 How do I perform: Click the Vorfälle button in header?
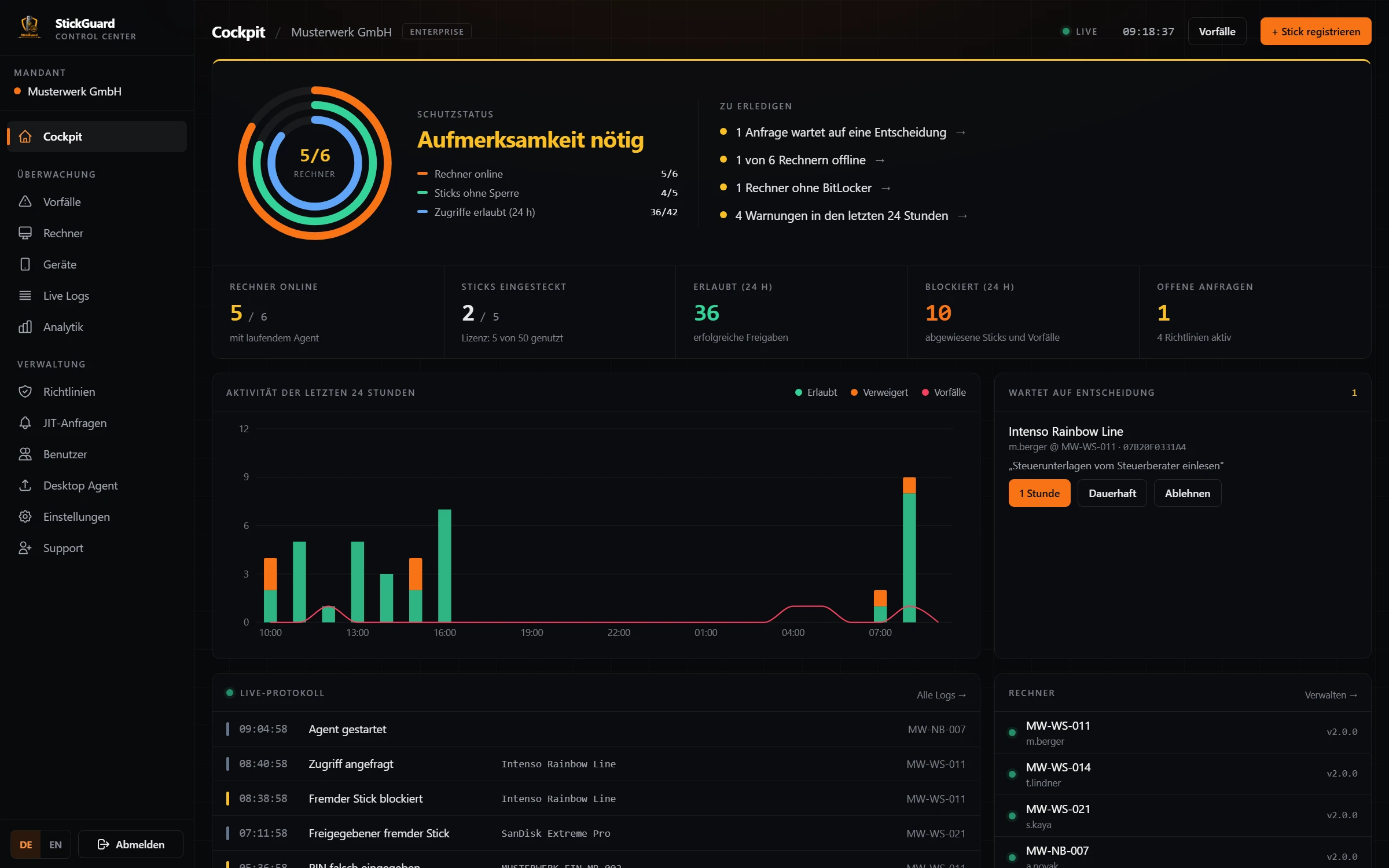pos(1217,31)
